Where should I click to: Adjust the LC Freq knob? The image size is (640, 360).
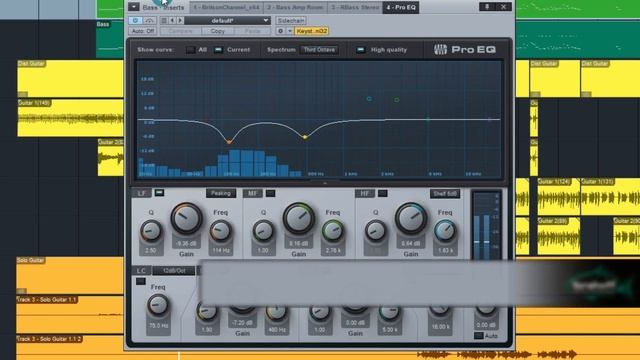[158, 305]
